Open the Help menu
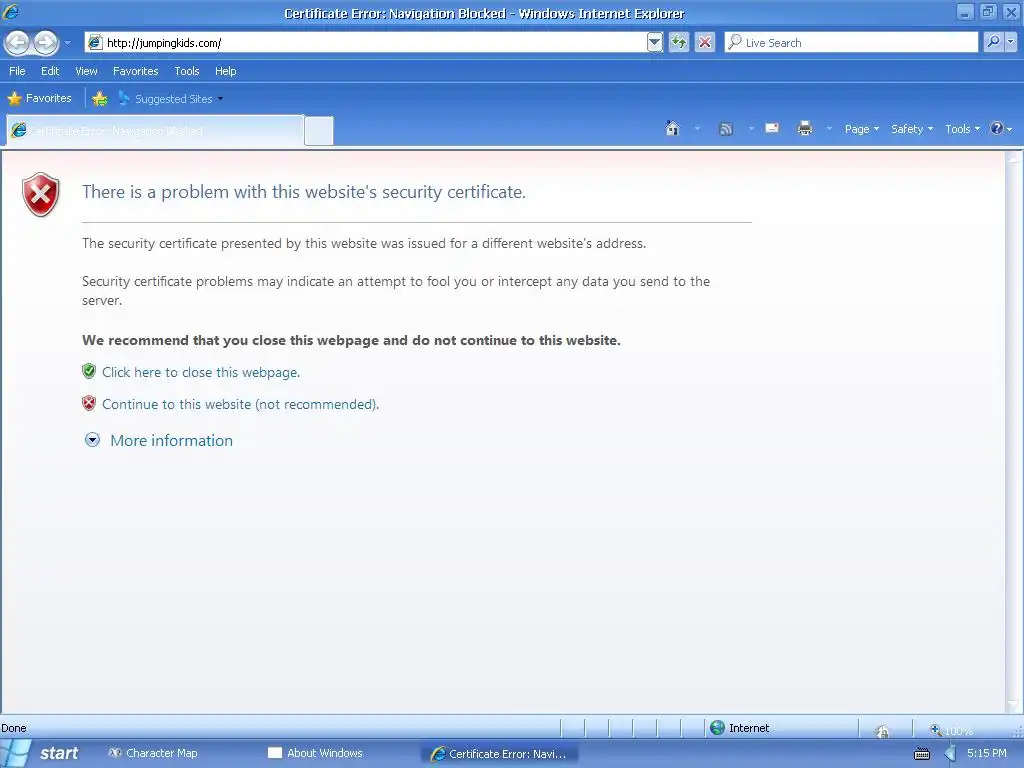This screenshot has width=1024, height=768. [225, 71]
